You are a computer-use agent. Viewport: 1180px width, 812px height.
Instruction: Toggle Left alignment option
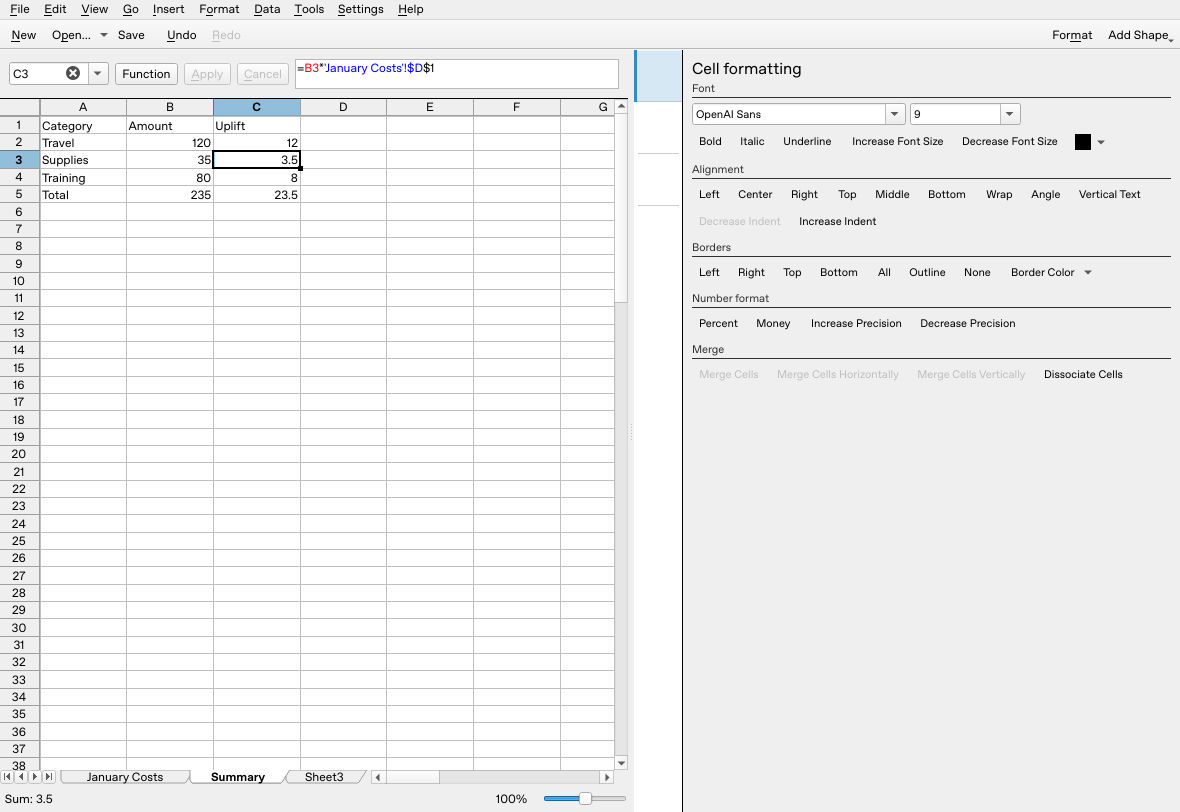(709, 194)
